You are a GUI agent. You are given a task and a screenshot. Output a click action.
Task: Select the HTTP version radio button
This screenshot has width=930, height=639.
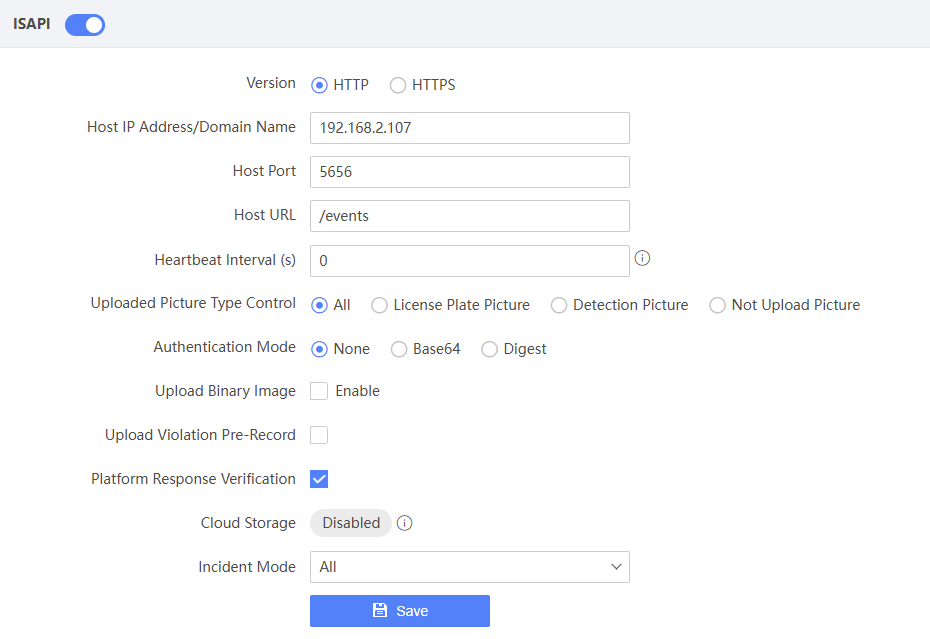click(x=319, y=85)
